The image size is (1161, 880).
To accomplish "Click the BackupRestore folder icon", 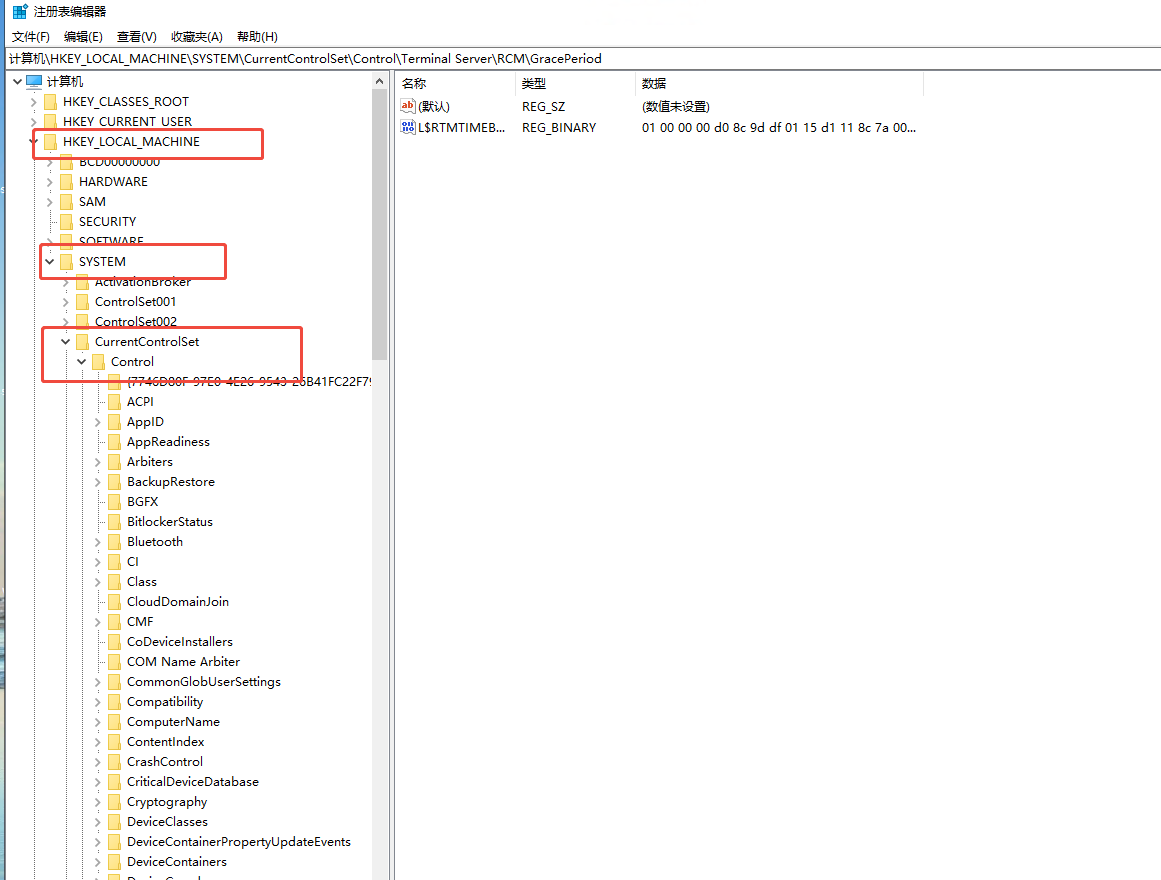I will click(114, 481).
